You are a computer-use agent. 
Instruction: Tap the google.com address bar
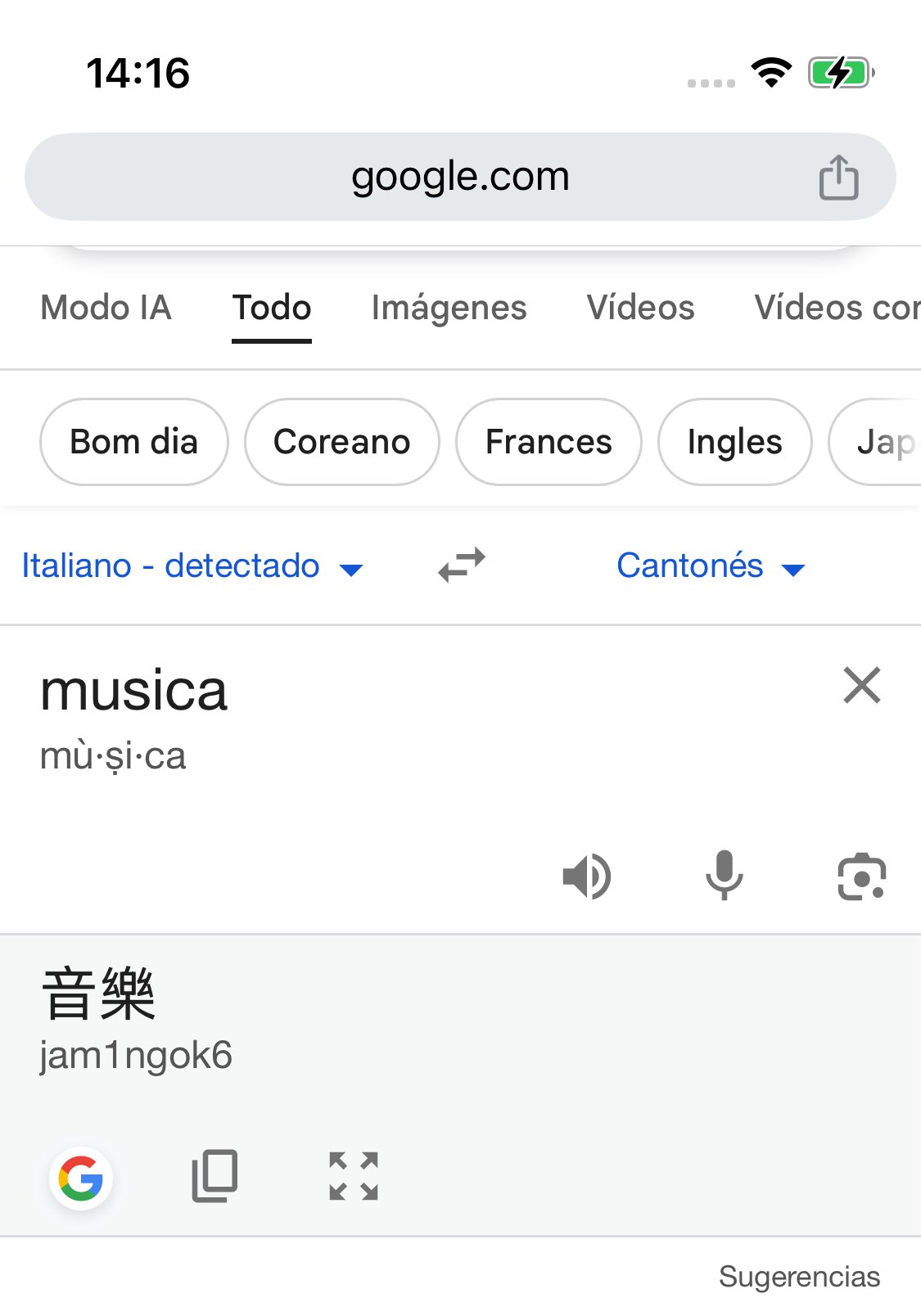460,177
